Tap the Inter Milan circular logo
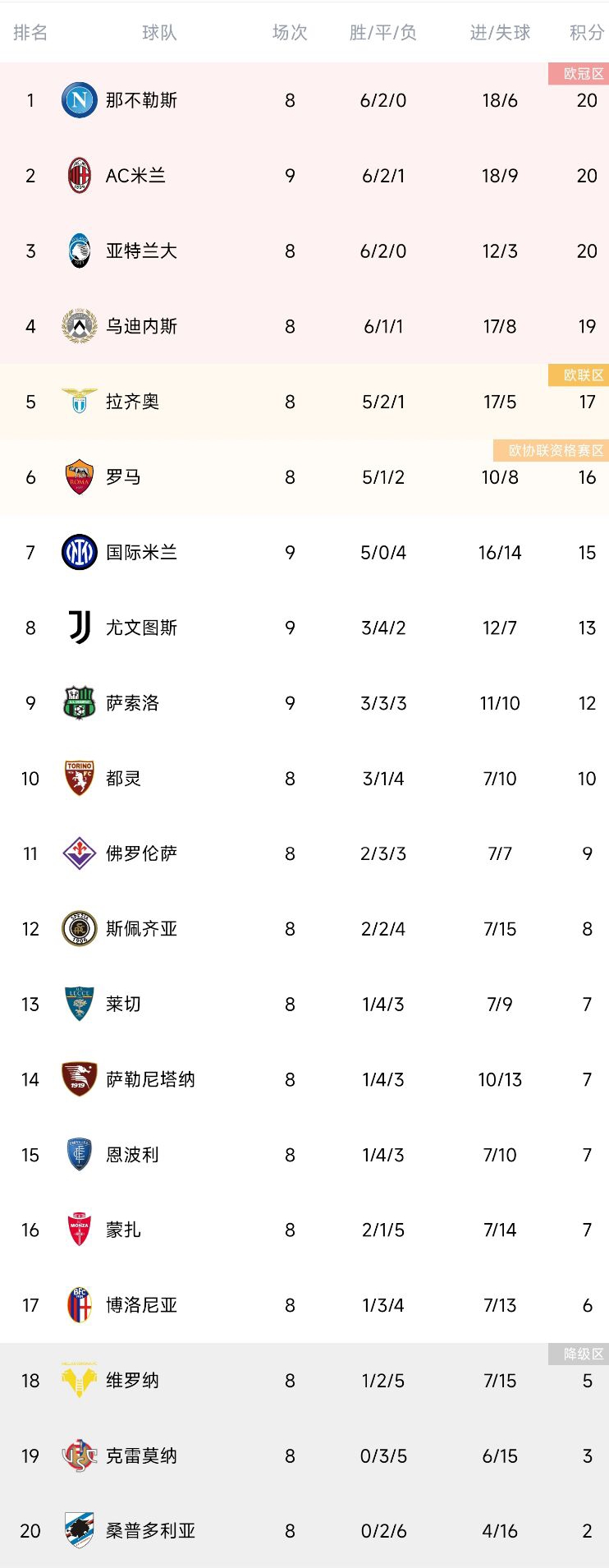The width and height of the screenshot is (609, 1568). 80,552
